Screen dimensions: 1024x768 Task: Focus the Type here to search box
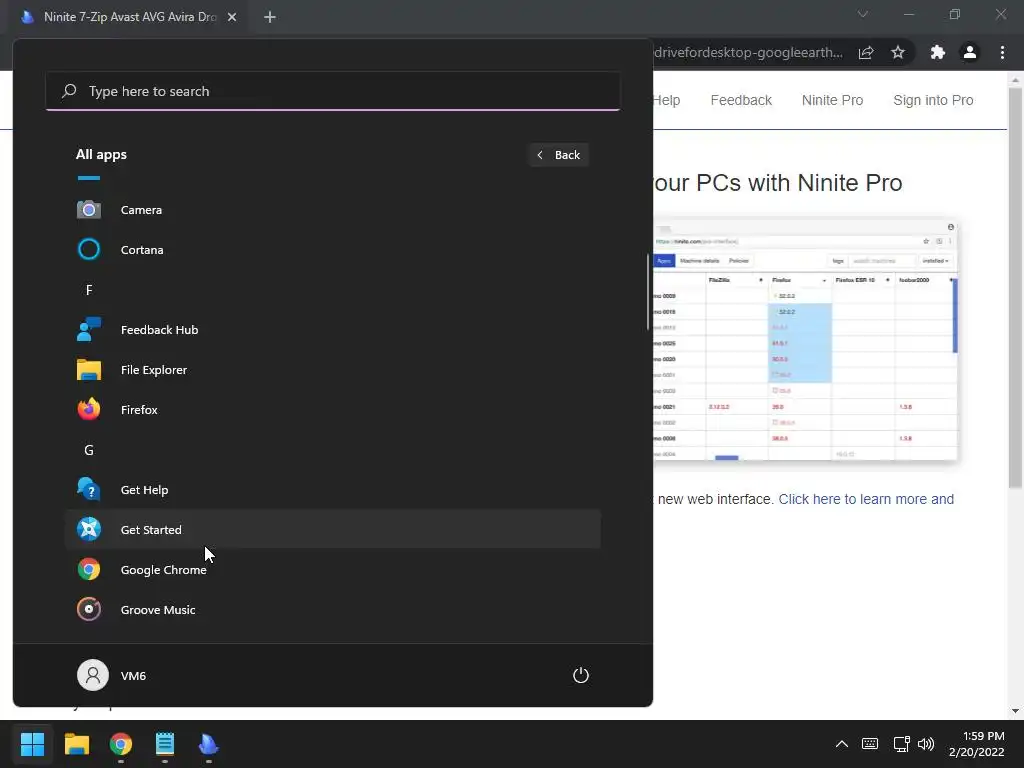[333, 91]
